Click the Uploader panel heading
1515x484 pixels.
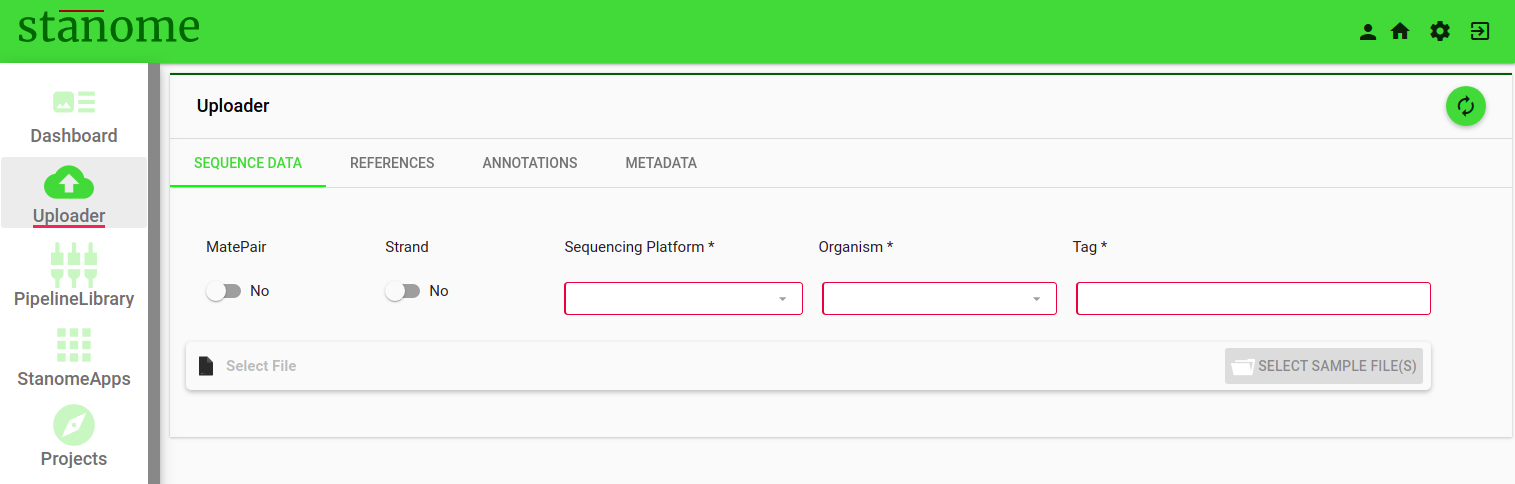[x=233, y=106]
